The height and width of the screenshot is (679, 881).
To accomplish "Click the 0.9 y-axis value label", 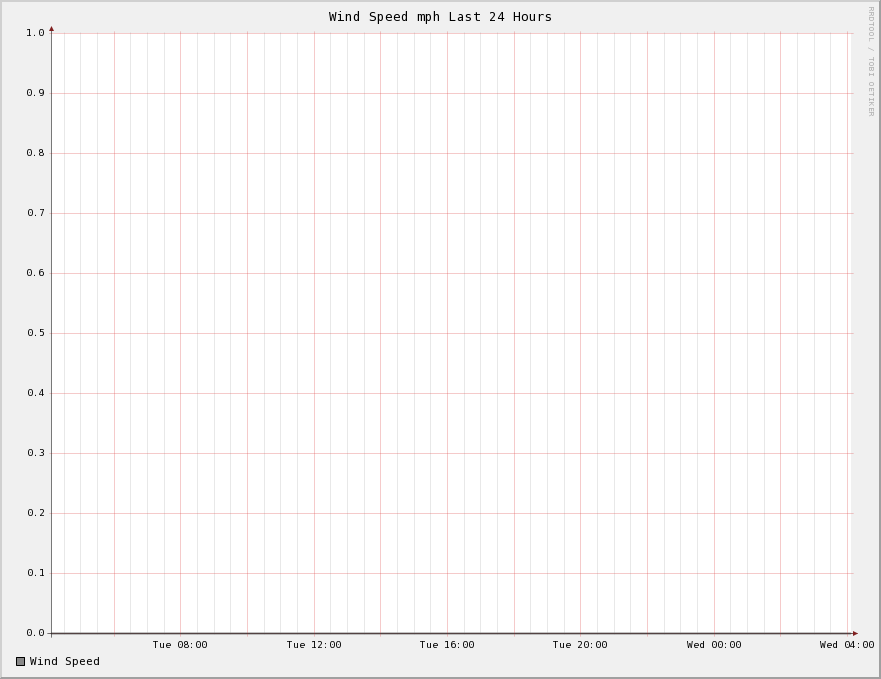I will (36, 93).
